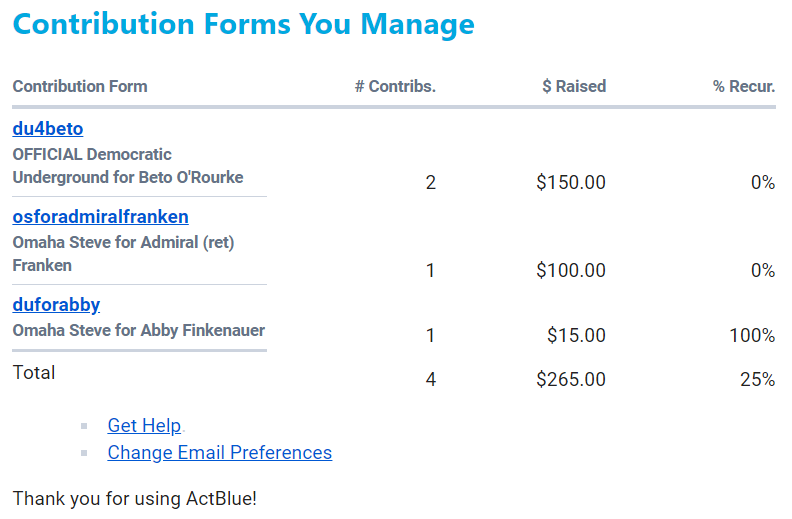The width and height of the screenshot is (792, 519).
Task: Click the Get Help link
Action: click(144, 426)
